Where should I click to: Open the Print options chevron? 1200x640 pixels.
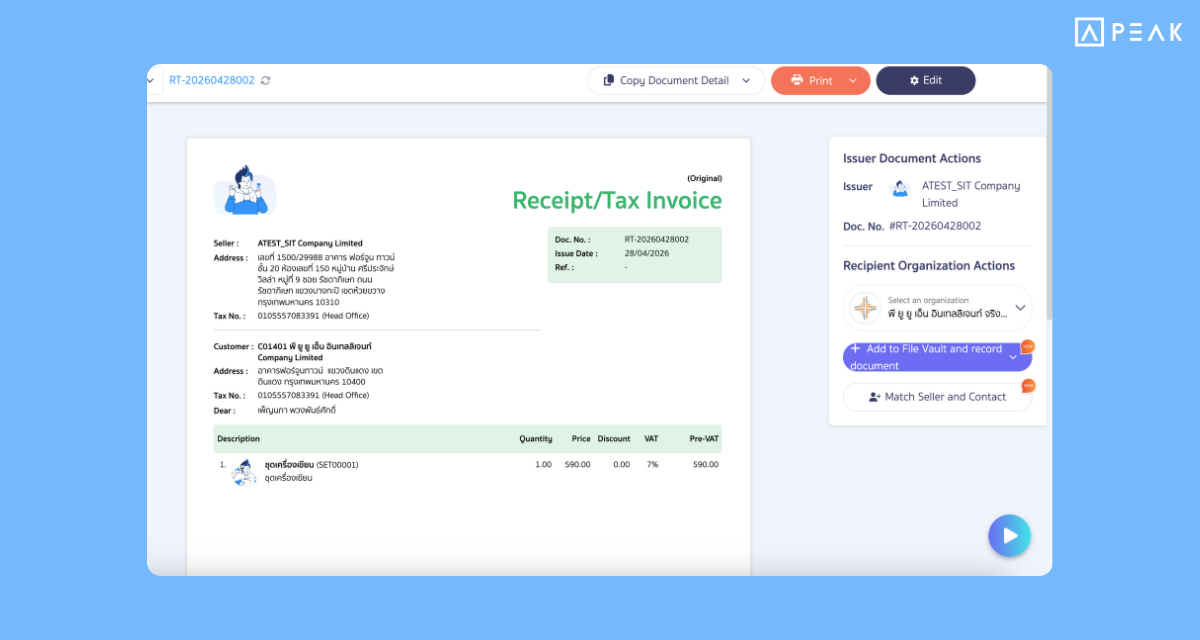853,79
